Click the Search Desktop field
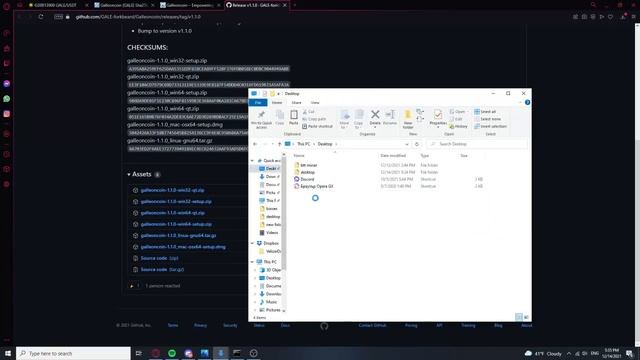Viewport: 640px width, 360px height. 477,144
